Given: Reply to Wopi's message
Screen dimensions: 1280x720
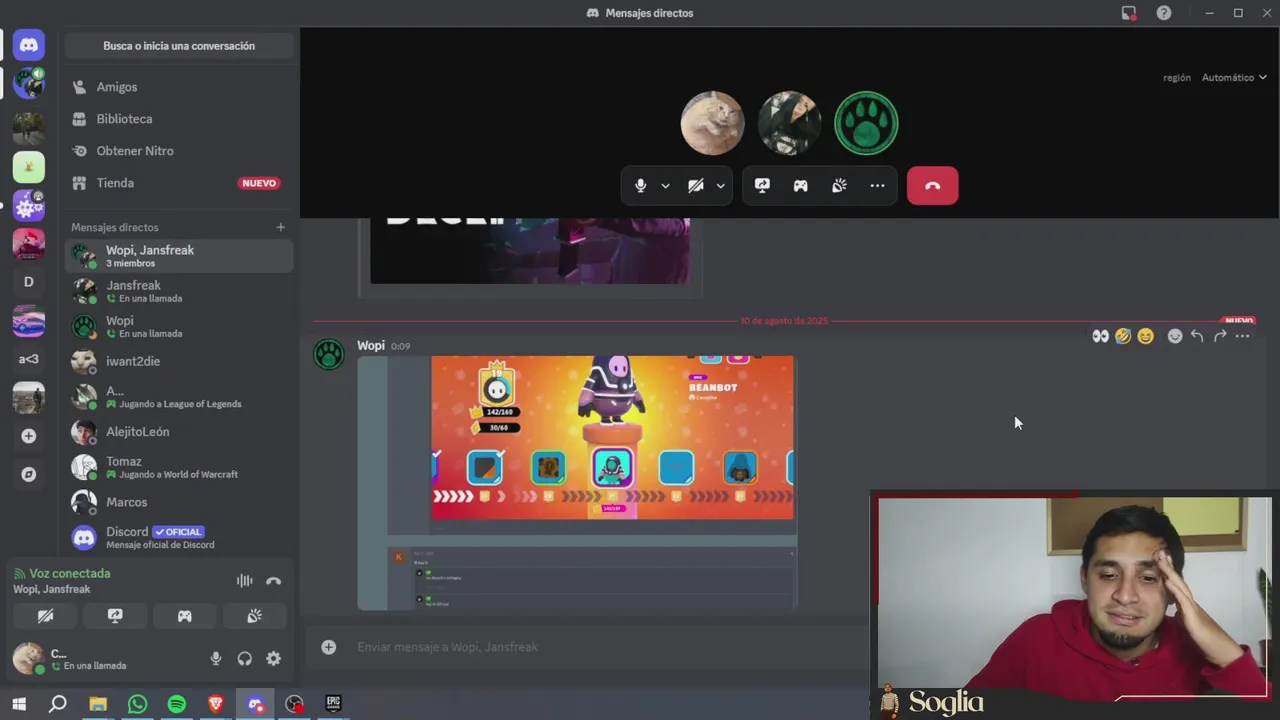Looking at the screenshot, I should (1197, 336).
